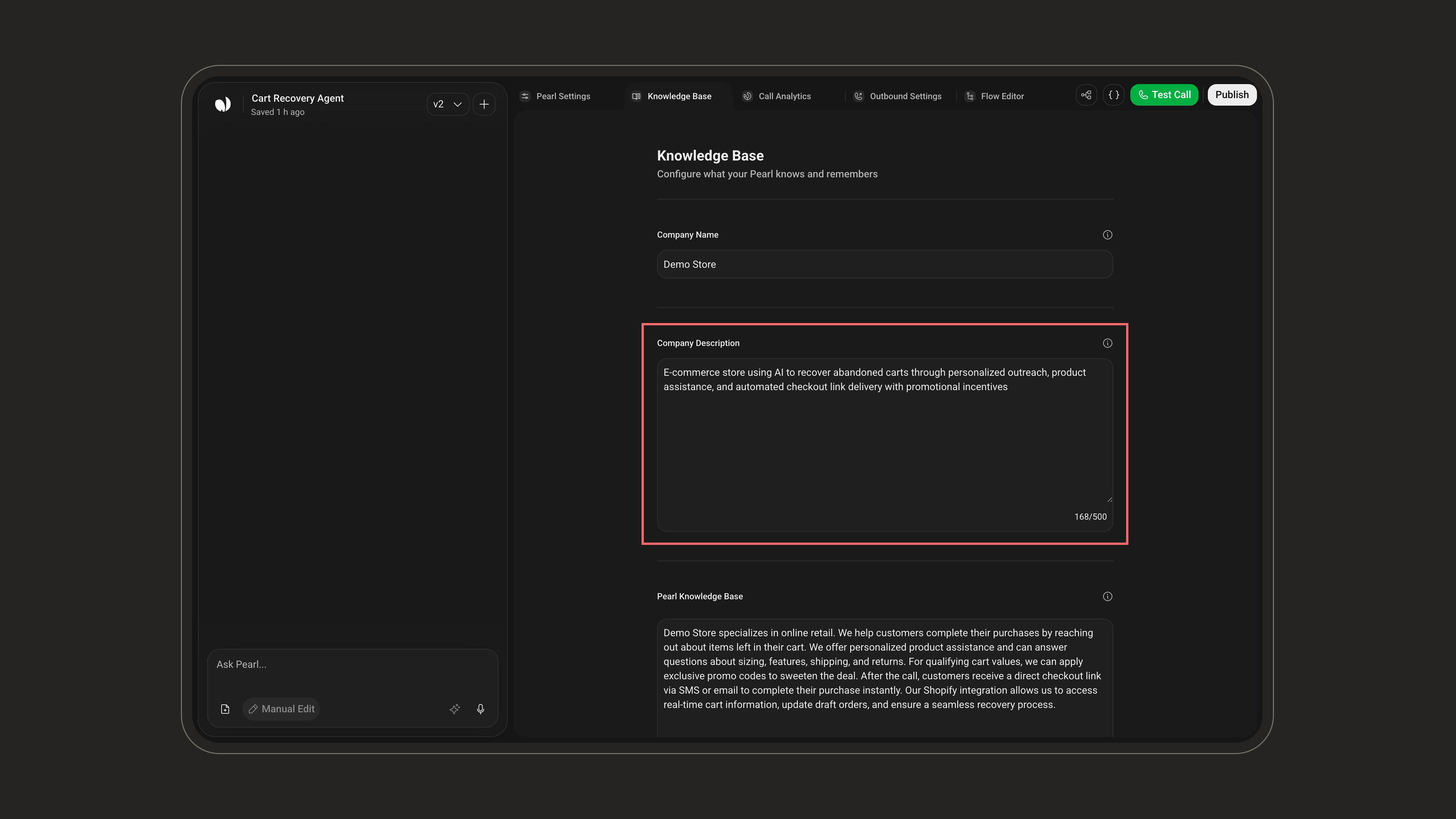Image resolution: width=1456 pixels, height=819 pixels.
Task: Click into the Pearl Knowledge Base text area
Action: pos(885,678)
